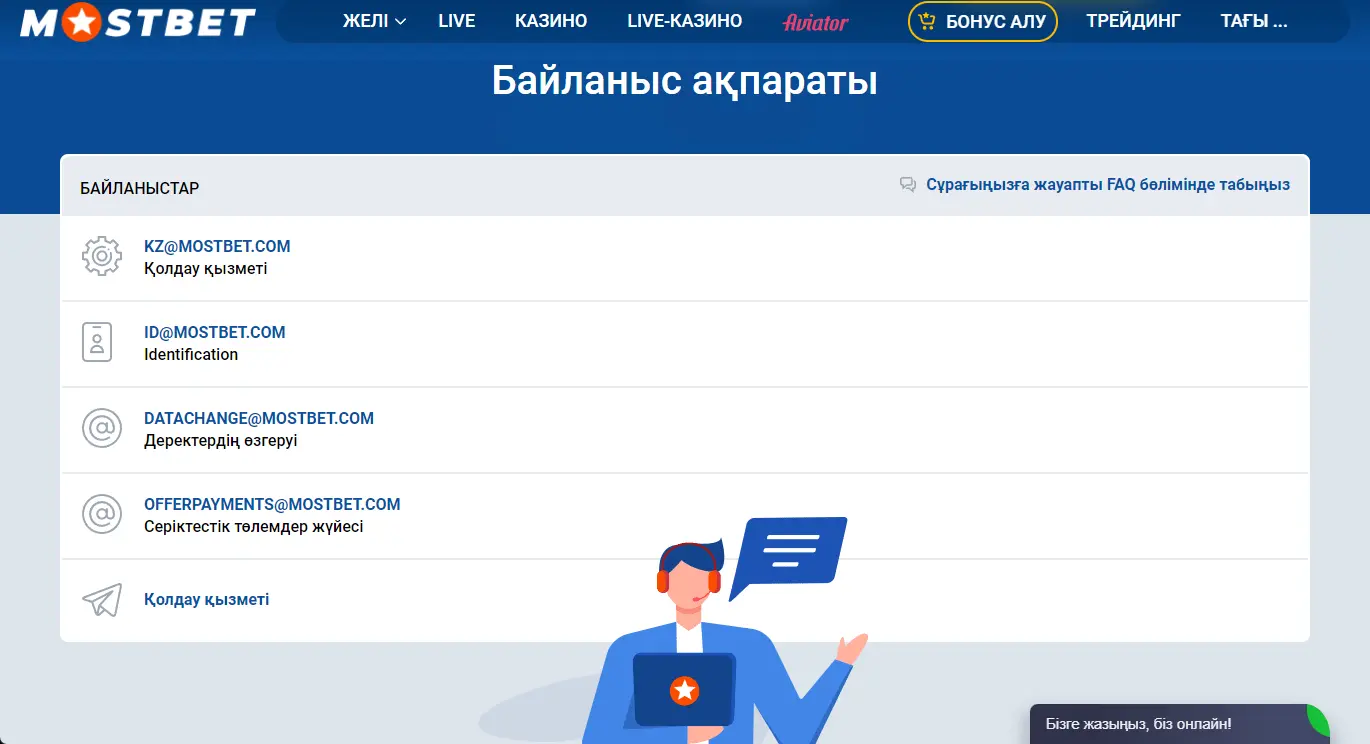The height and width of the screenshot is (744, 1370).
Task: Click the Байланыс ақпараты page heading
Action: click(685, 81)
